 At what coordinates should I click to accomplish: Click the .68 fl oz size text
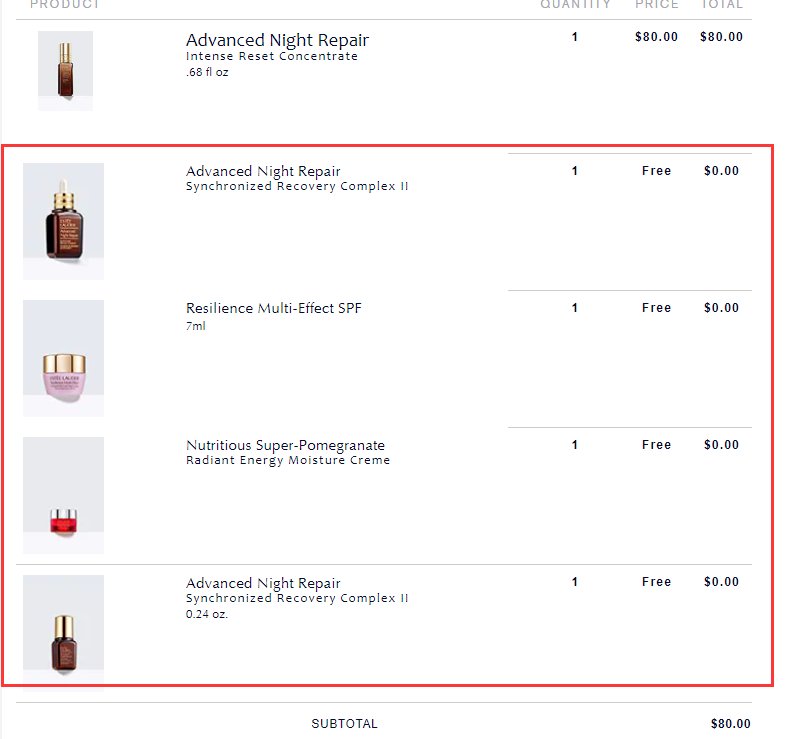(x=207, y=72)
